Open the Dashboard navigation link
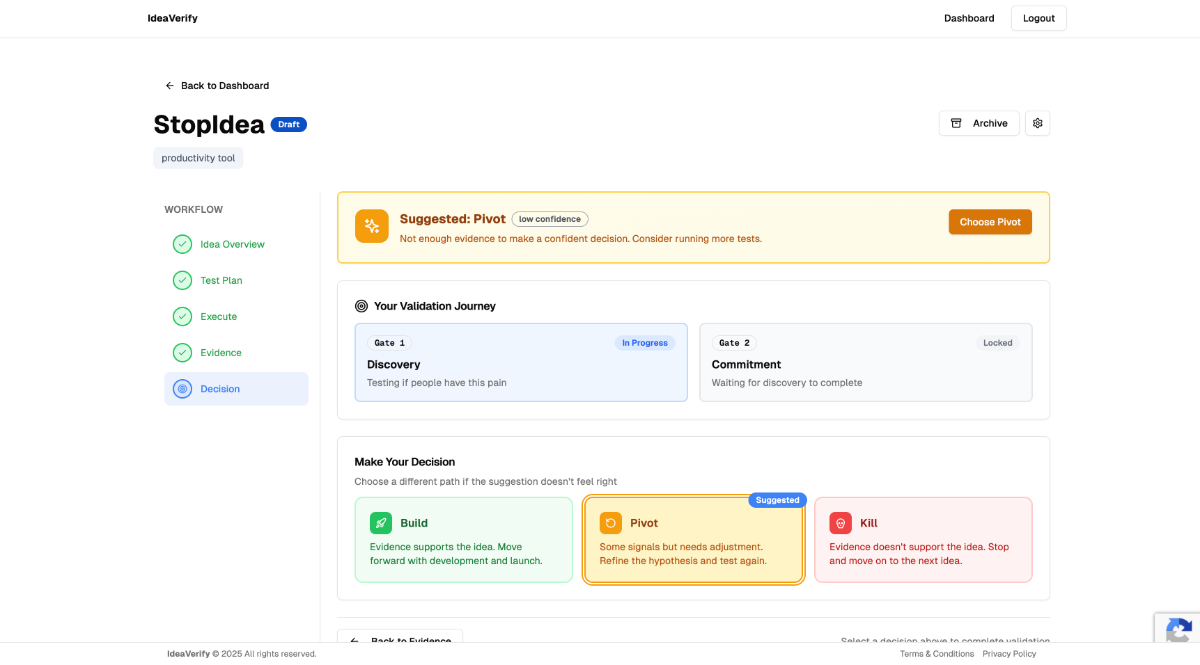Image resolution: width=1200 pixels, height=665 pixels. click(x=969, y=18)
